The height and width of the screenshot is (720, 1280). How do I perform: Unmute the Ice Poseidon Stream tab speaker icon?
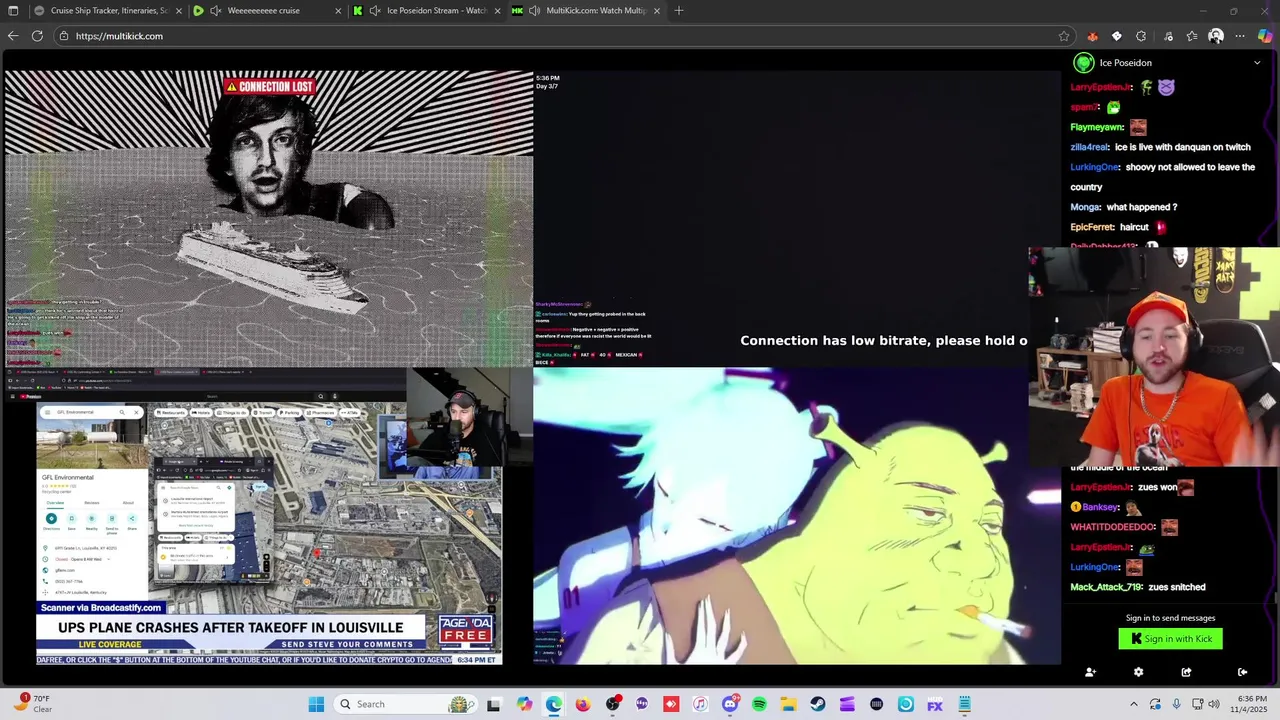tap(375, 11)
